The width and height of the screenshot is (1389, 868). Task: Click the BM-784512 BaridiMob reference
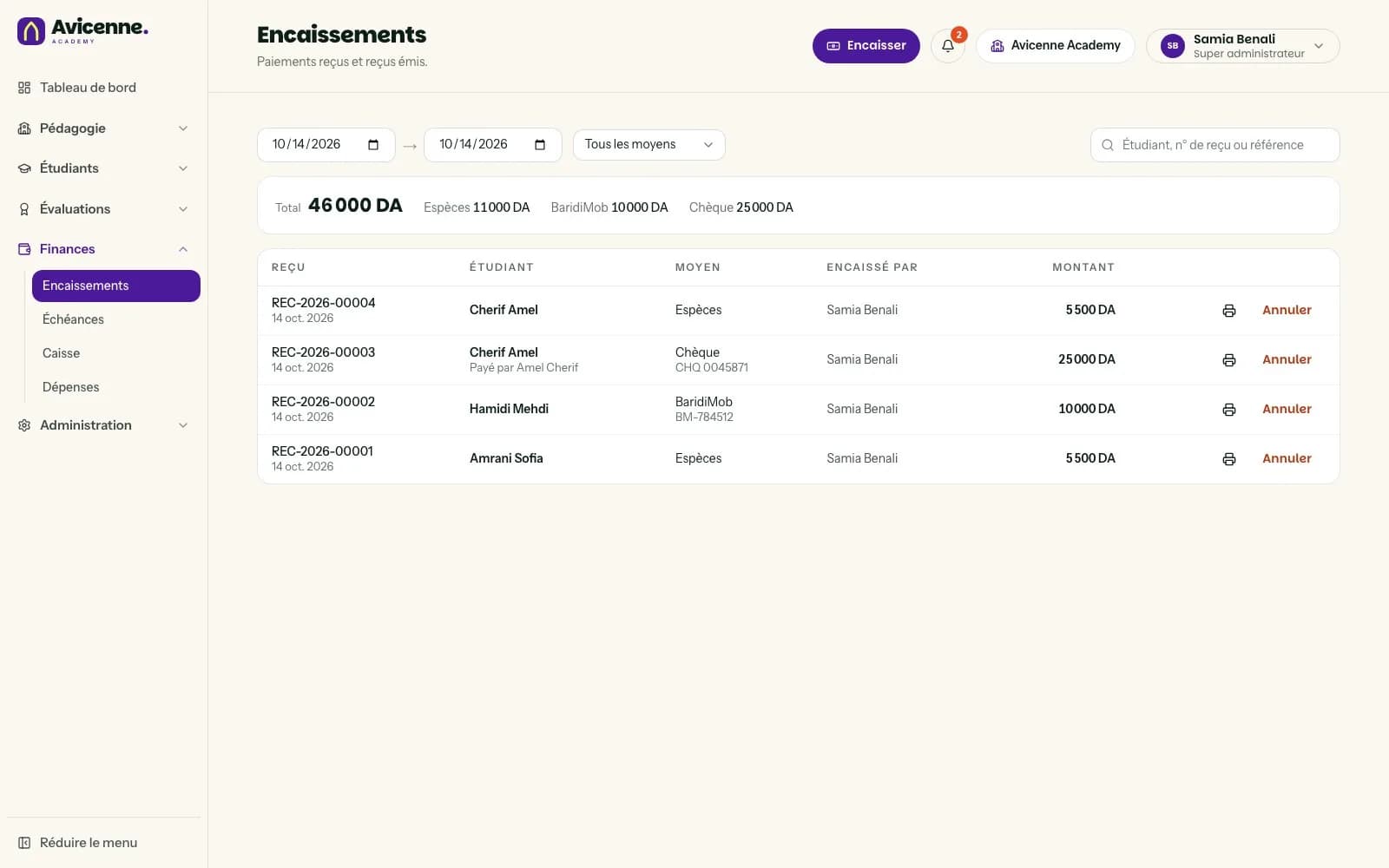[x=704, y=418]
